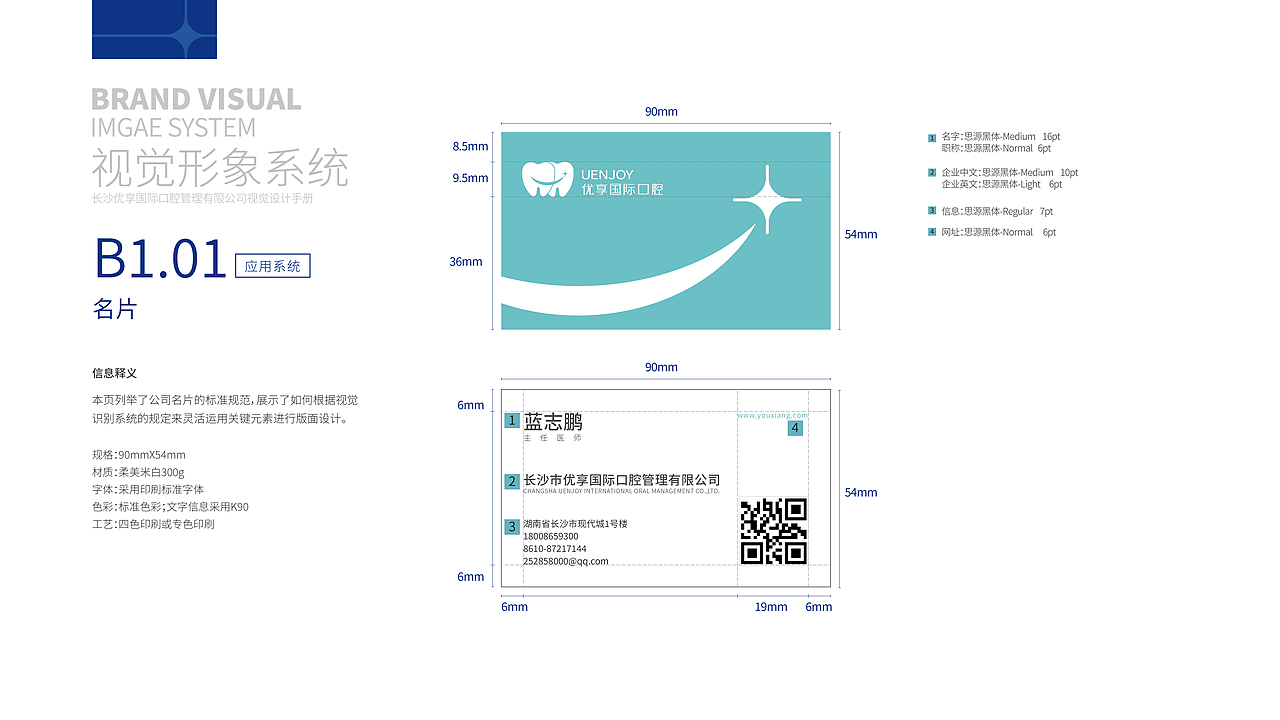Image resolution: width=1280 pixels, height=720 pixels.
Task: Expand marker 2 beside the company name
Action: [x=513, y=479]
